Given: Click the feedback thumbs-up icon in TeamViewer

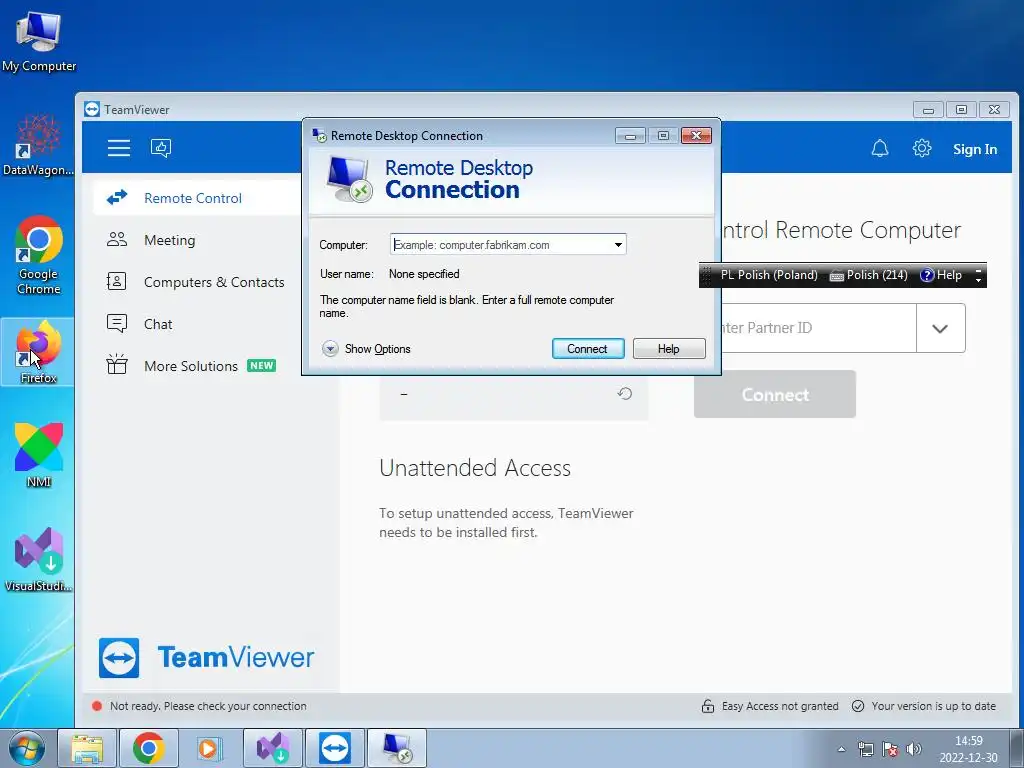Looking at the screenshot, I should pyautogui.click(x=161, y=148).
